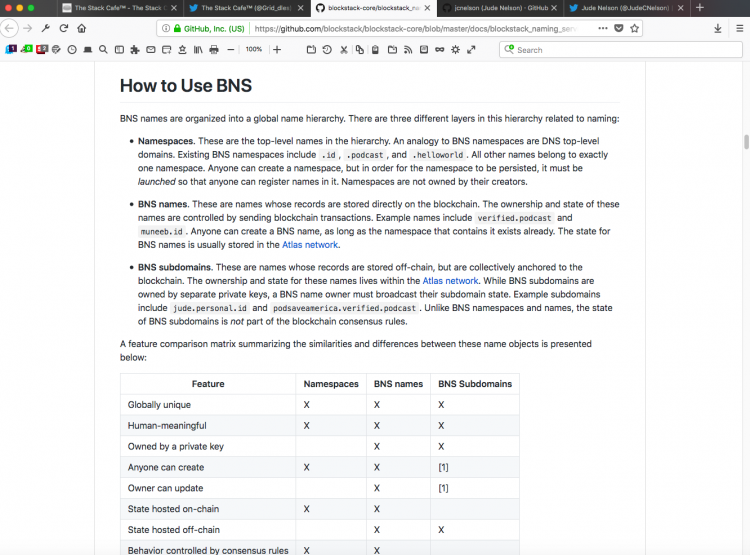
Task: Open red extension icon with badge 2
Action: coord(42,49)
